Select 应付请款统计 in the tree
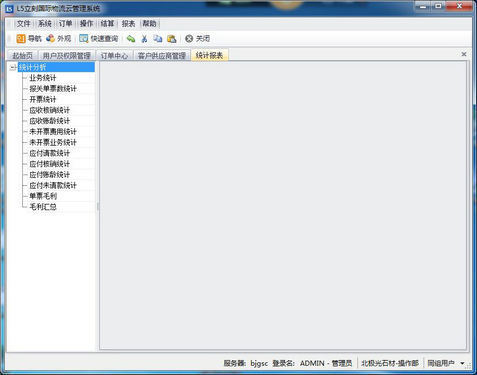The height and width of the screenshot is (375, 477). (x=50, y=153)
